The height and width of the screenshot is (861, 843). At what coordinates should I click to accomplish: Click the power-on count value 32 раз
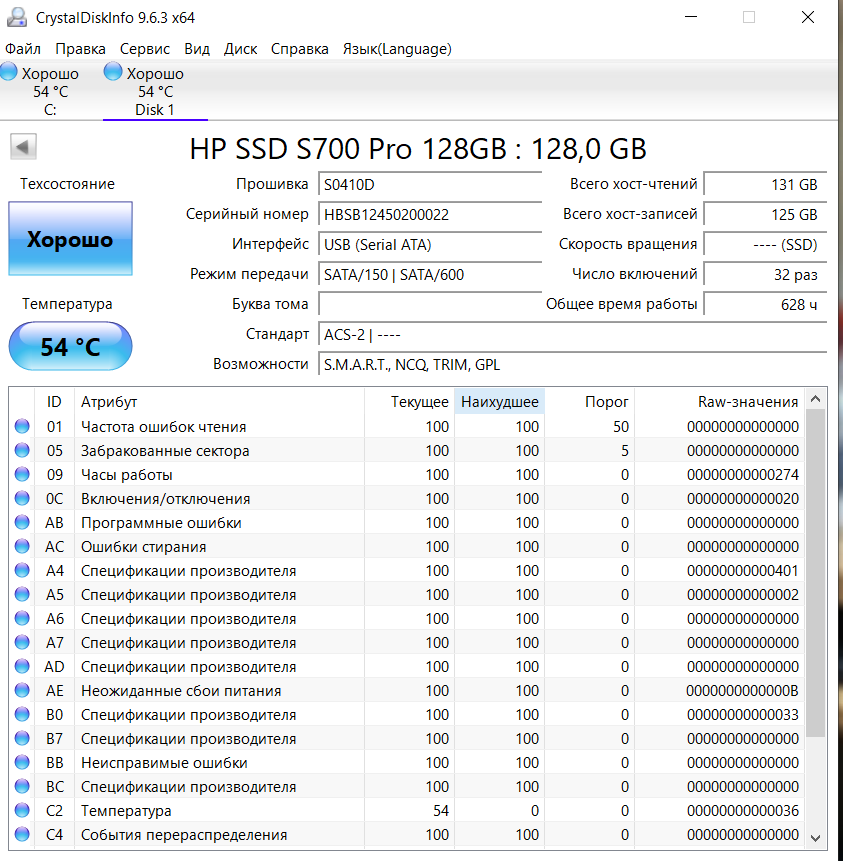765,275
